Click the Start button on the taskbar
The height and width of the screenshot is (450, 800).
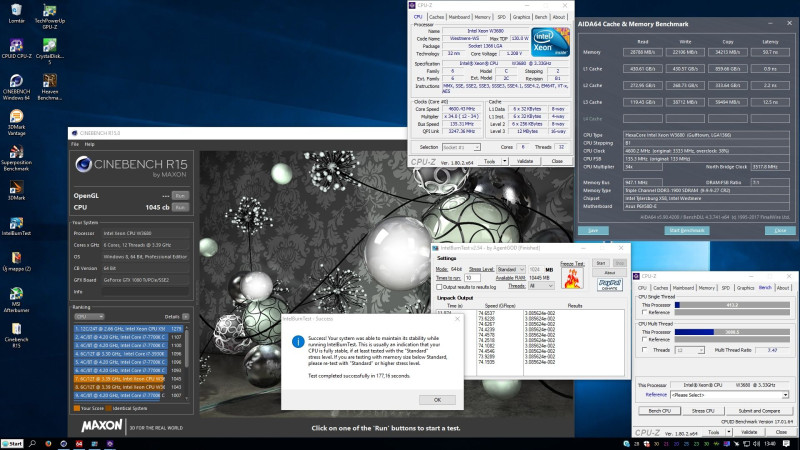12,444
